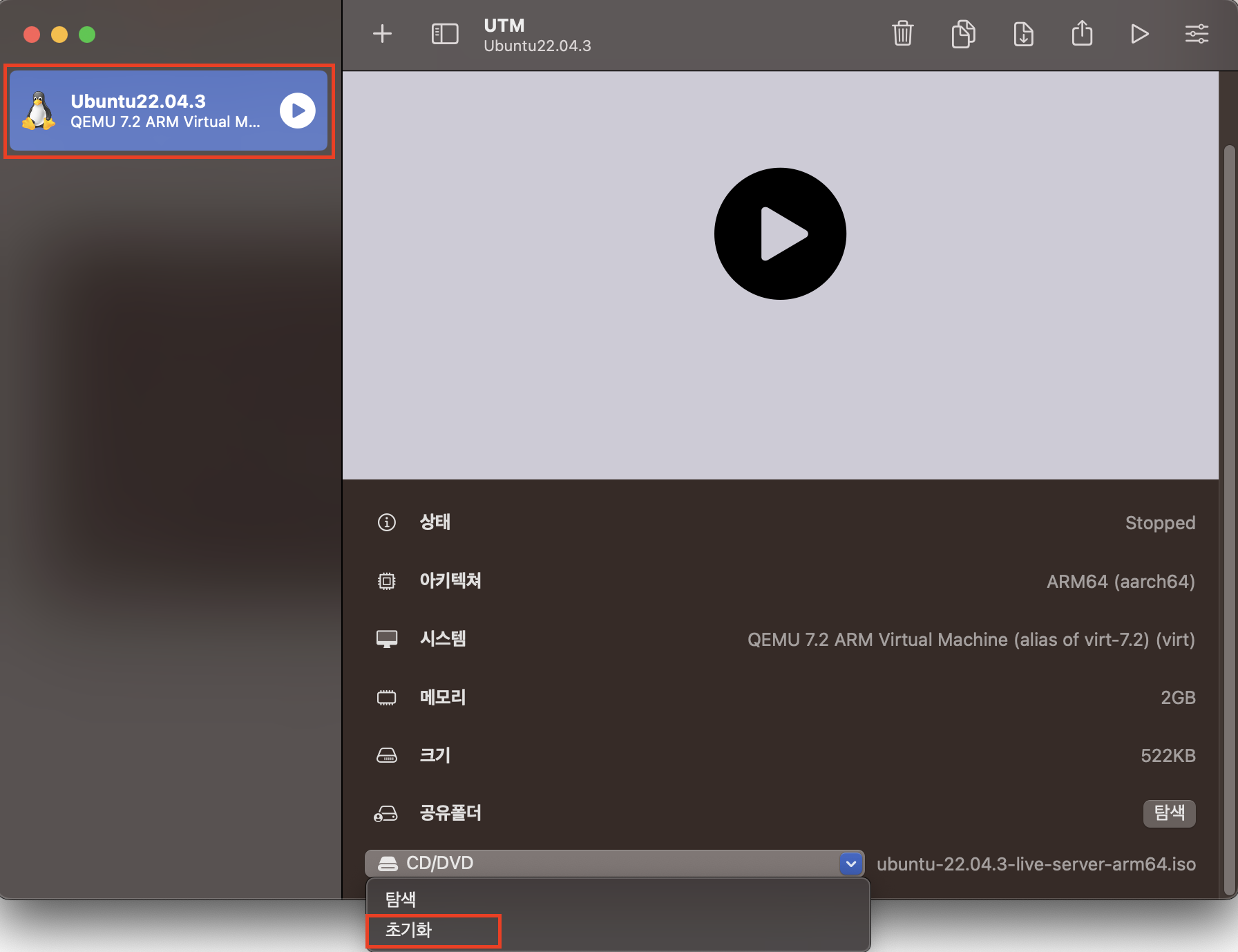Viewport: 1238px width, 952px height.
Task: Click the 메모리 memory icon
Action: pos(387,698)
